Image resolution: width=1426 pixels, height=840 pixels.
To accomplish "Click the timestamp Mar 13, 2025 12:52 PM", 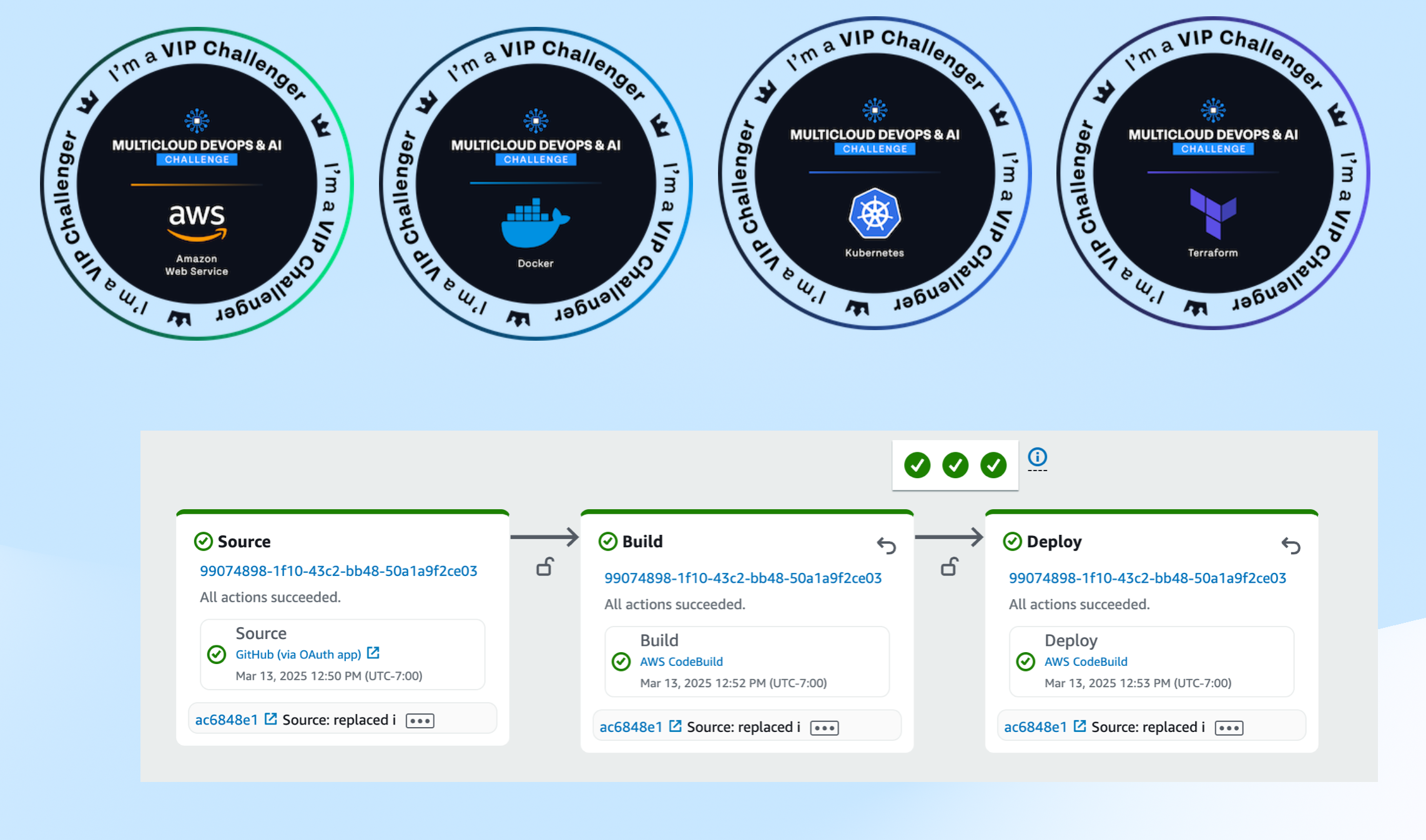I will pyautogui.click(x=734, y=683).
